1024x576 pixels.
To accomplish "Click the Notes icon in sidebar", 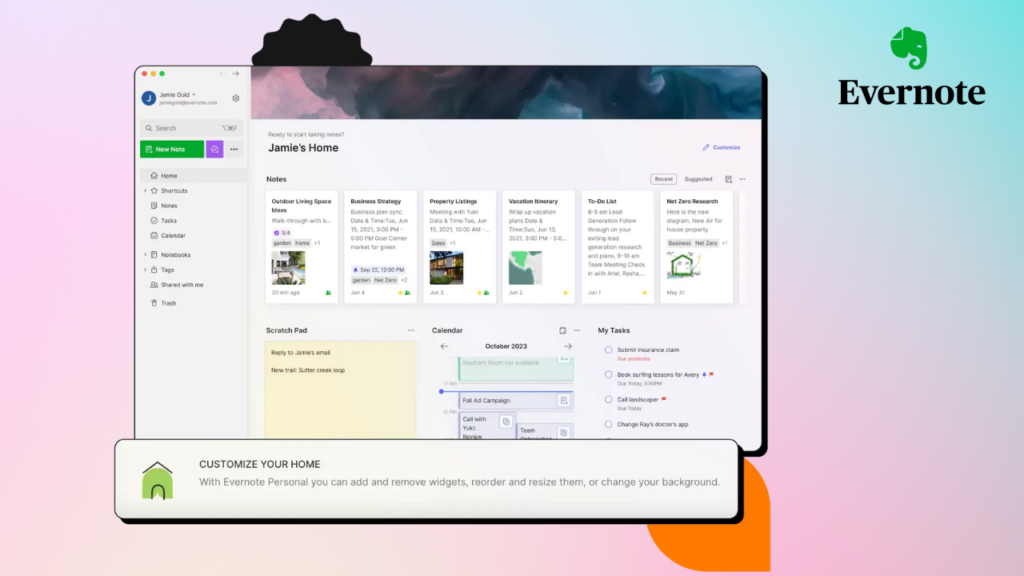I will point(154,206).
